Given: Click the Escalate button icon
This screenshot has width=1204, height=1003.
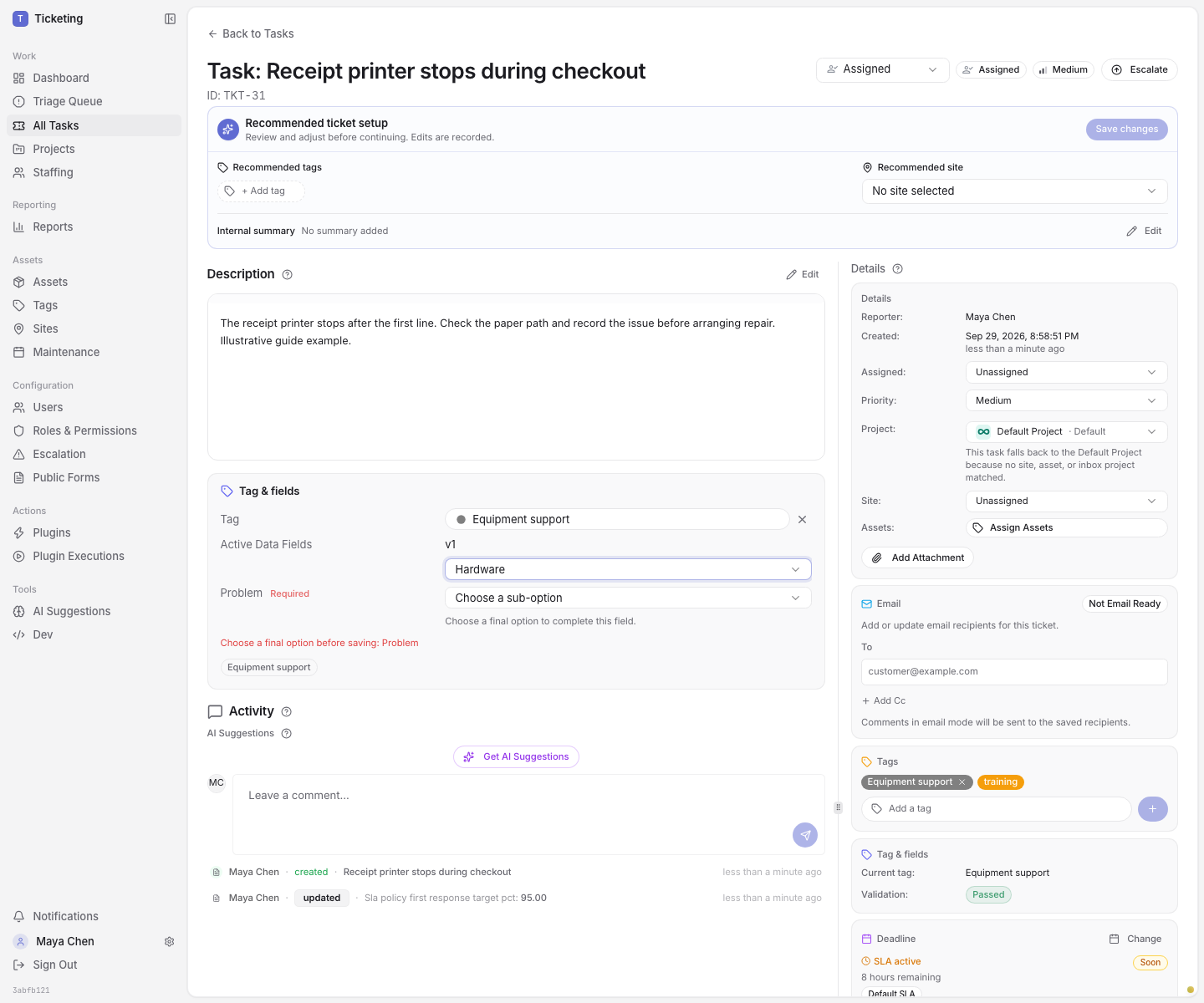Looking at the screenshot, I should coord(1117,69).
